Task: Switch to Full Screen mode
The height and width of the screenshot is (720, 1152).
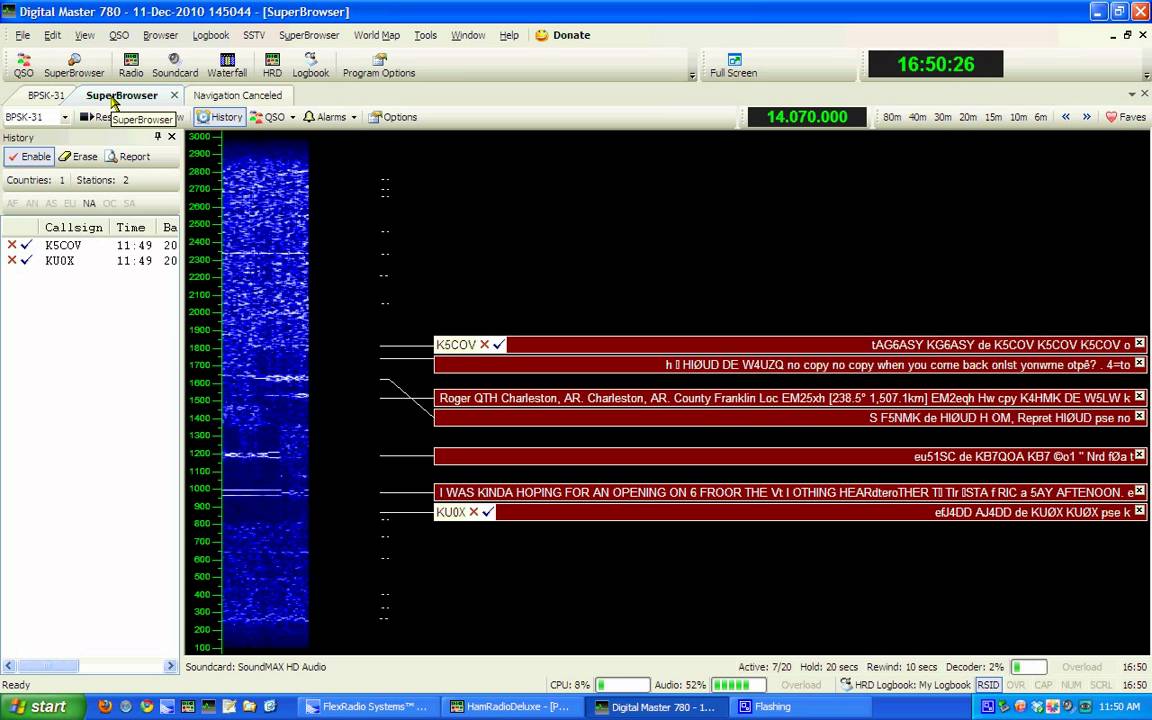Action: click(x=733, y=65)
